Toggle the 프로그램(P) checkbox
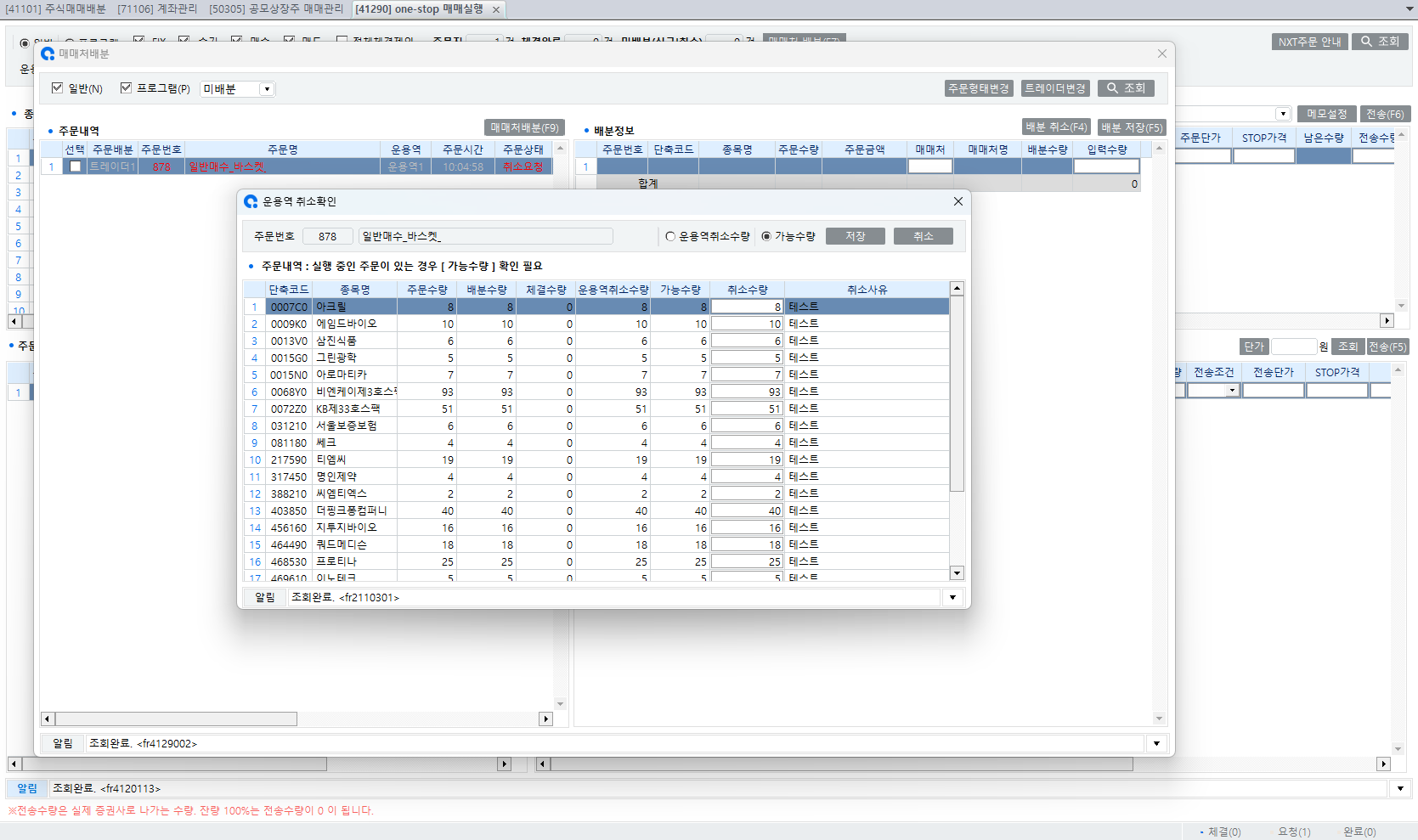 click(126, 87)
